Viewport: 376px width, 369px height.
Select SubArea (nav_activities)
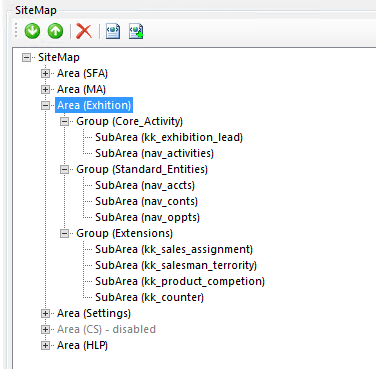[154, 153]
